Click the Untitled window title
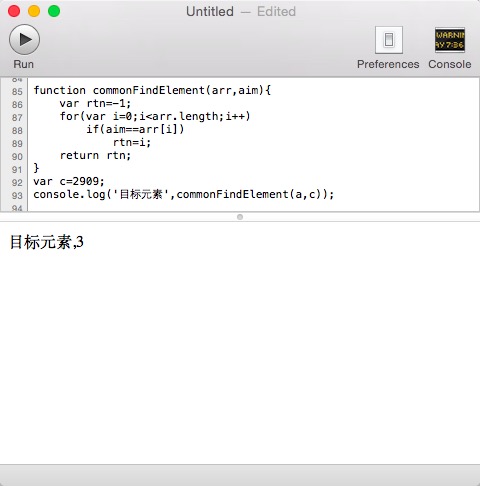 click(x=210, y=12)
